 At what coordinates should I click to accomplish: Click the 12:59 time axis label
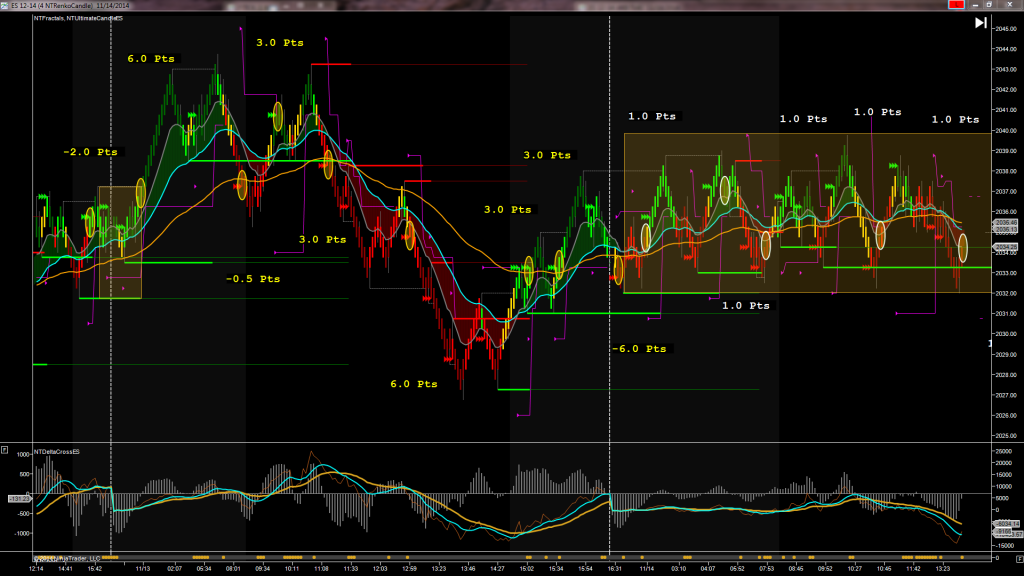pos(409,569)
